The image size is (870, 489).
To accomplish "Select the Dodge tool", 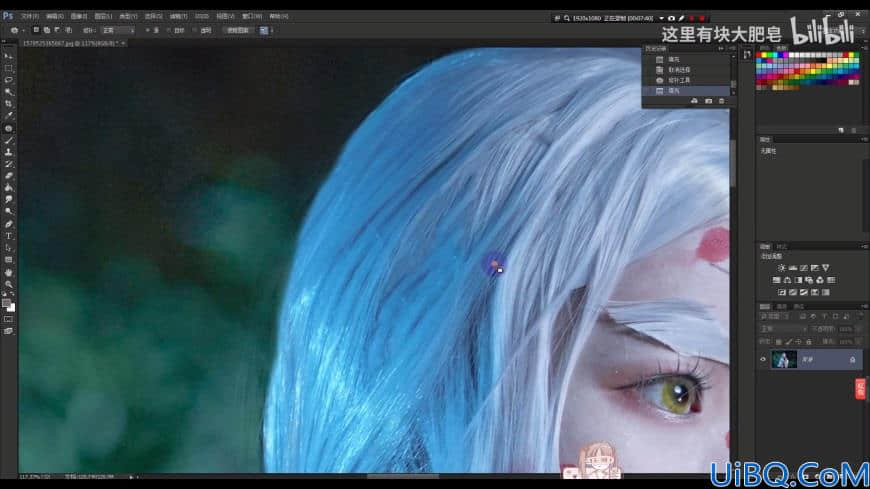I will tap(8, 211).
